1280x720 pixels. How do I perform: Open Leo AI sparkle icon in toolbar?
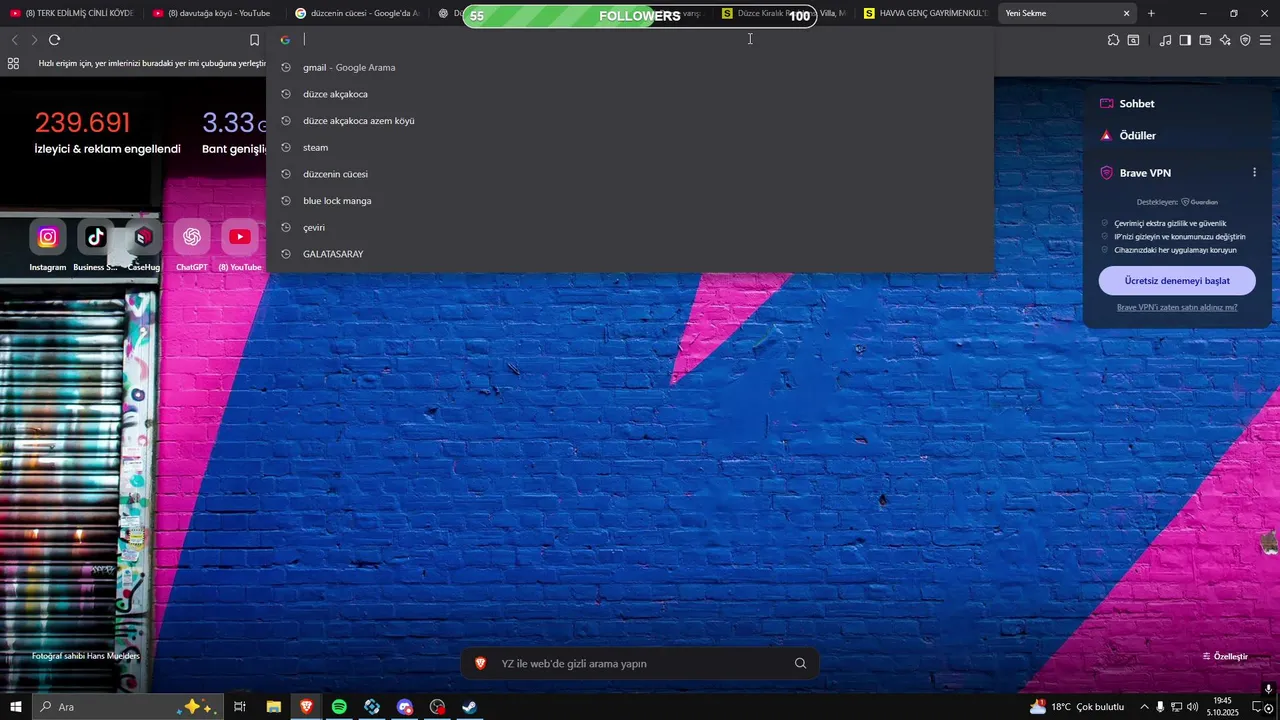click(x=1225, y=40)
